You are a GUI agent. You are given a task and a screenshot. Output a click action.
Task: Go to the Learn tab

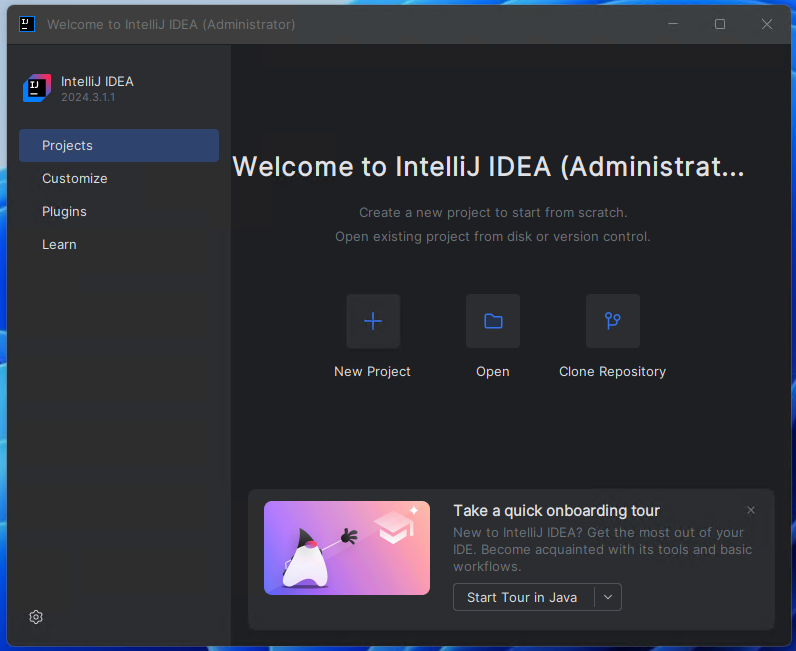coord(119,245)
